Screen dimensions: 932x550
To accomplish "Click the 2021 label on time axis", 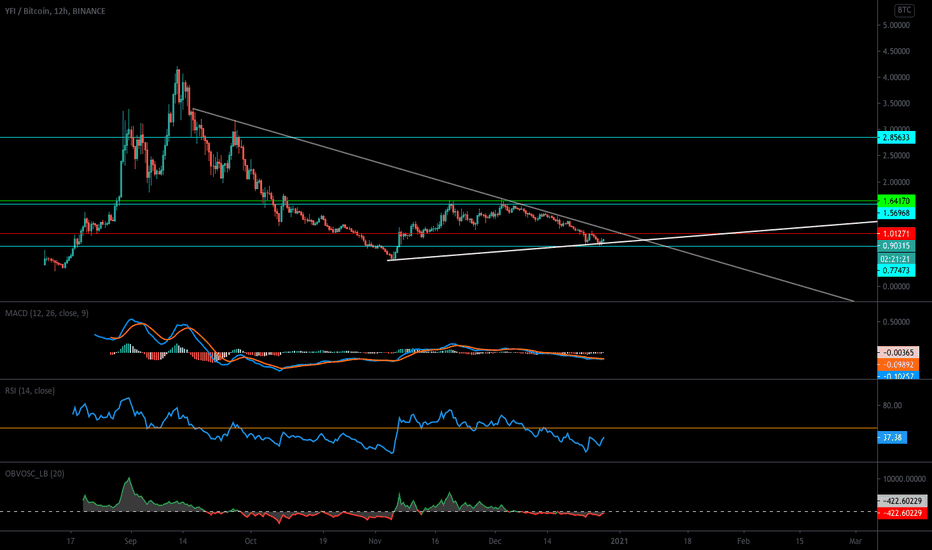I will [x=619, y=541].
